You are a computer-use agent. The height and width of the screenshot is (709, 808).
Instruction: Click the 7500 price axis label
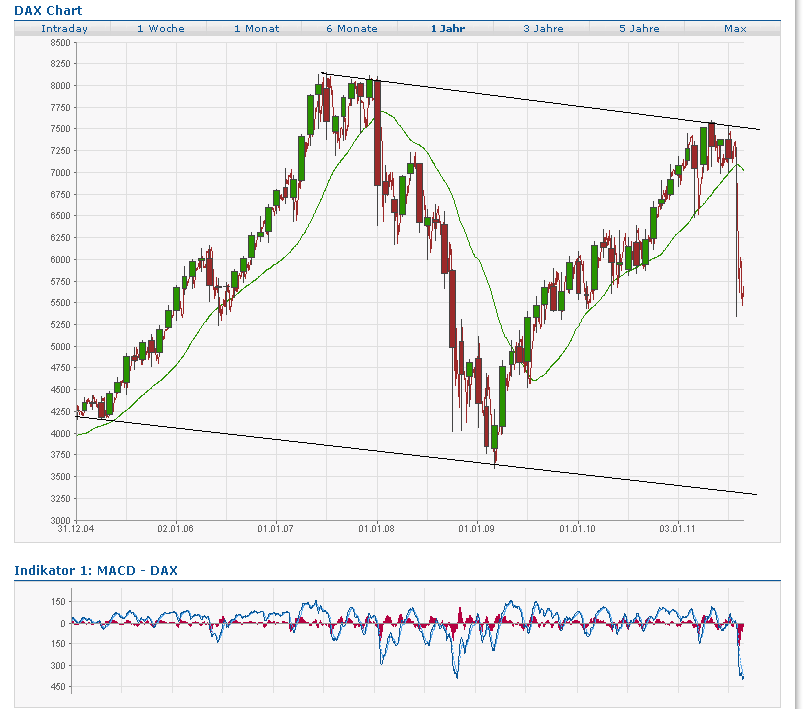(60, 129)
